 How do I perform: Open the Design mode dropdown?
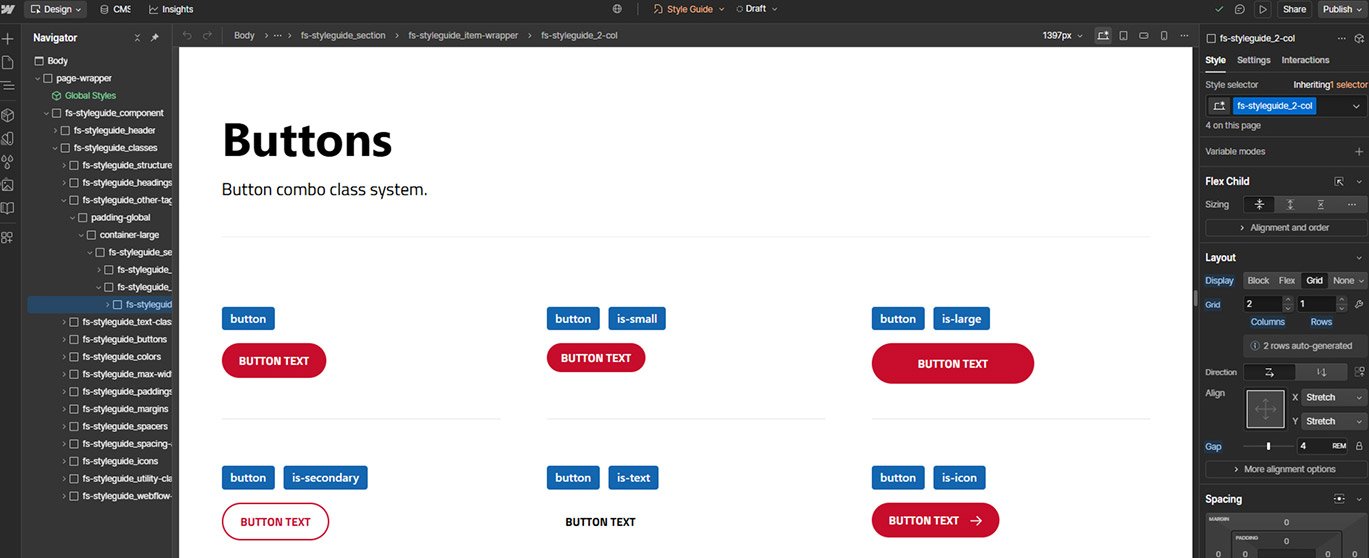(x=55, y=9)
